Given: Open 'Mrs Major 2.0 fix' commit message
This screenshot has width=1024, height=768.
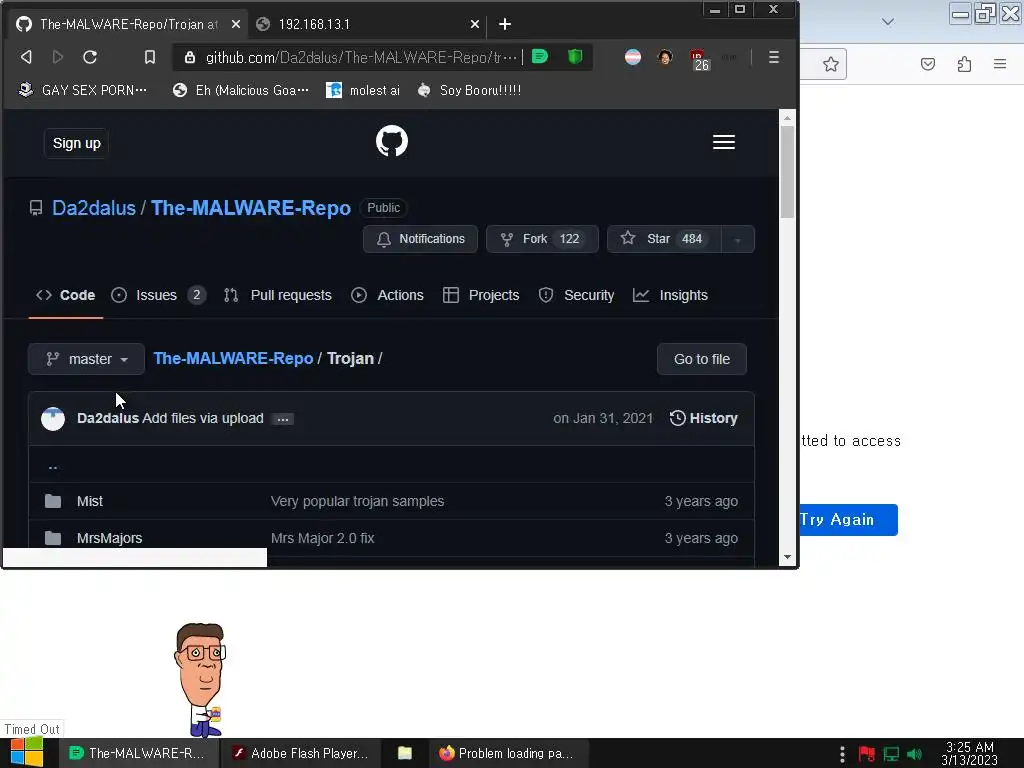Looking at the screenshot, I should 323,538.
